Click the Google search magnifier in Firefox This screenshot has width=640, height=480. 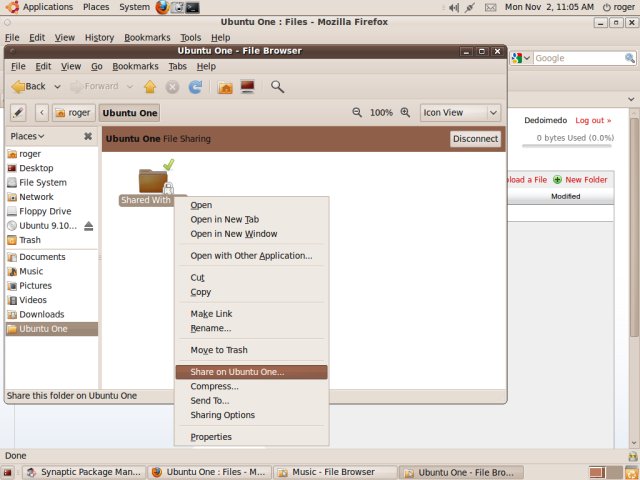(630, 58)
